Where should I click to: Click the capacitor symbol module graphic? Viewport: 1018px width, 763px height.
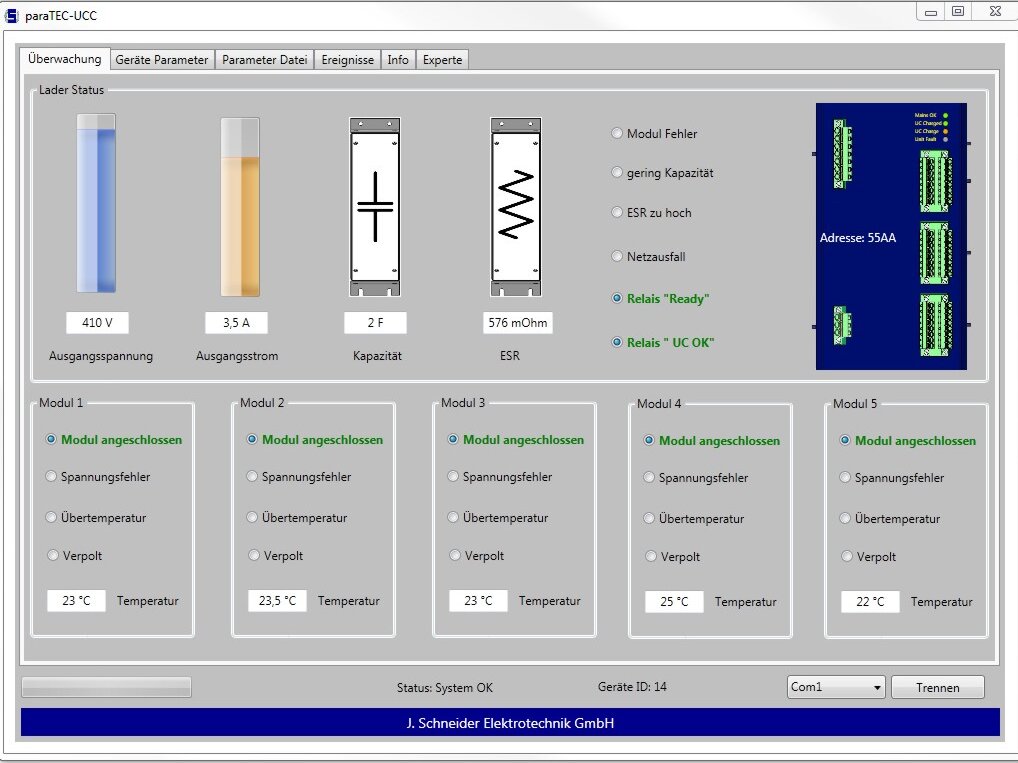(x=375, y=207)
